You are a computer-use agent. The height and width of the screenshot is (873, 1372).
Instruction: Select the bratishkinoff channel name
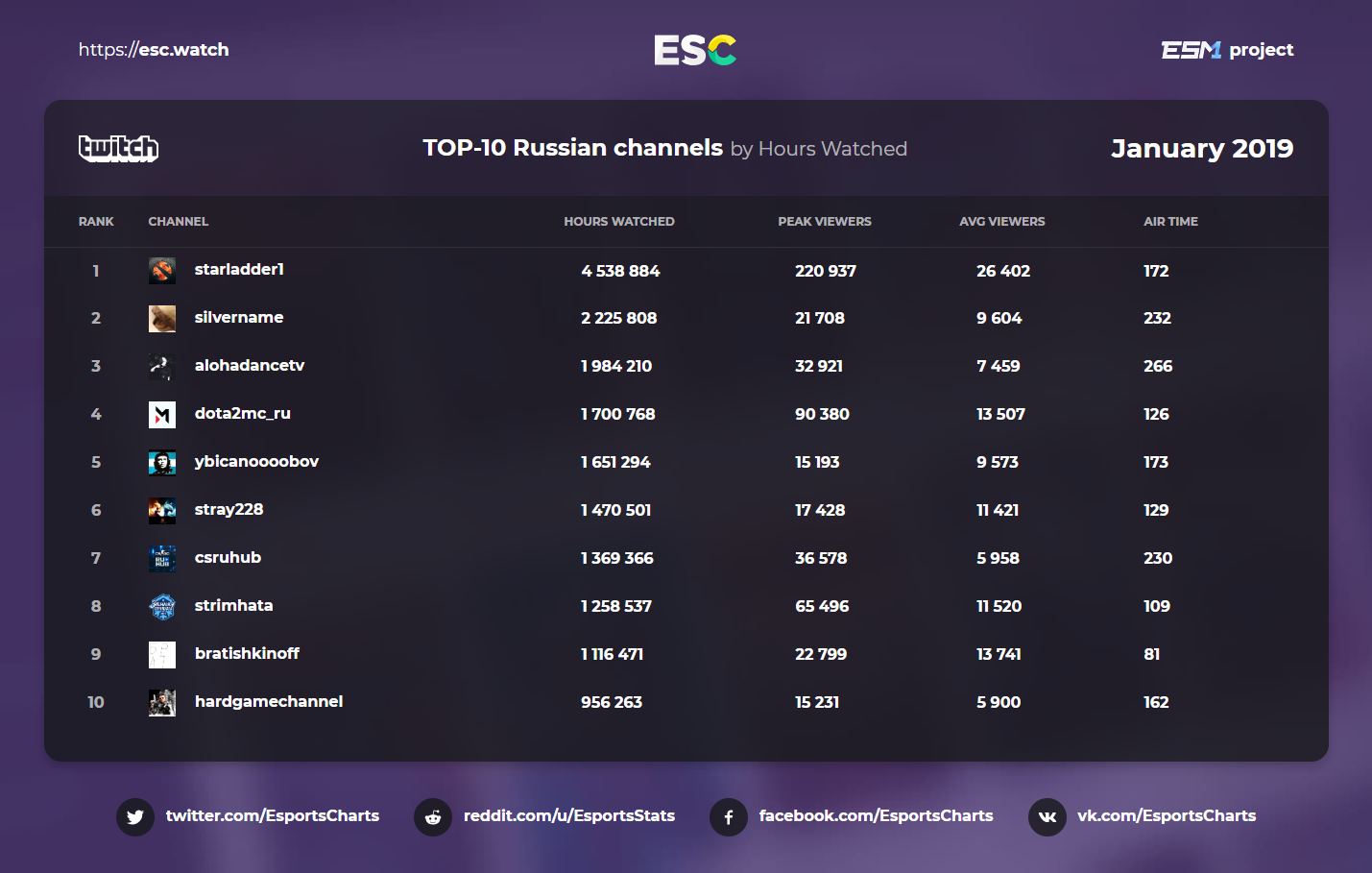point(247,654)
